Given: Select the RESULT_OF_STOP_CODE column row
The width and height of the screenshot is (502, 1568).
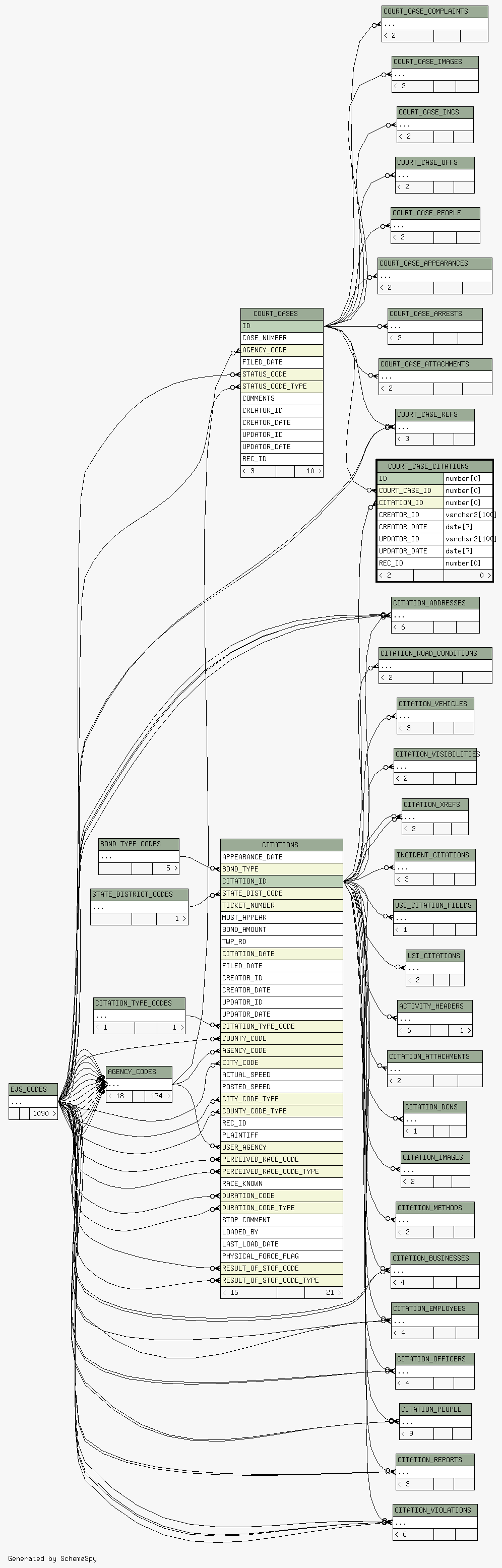Looking at the screenshot, I should [281, 1269].
